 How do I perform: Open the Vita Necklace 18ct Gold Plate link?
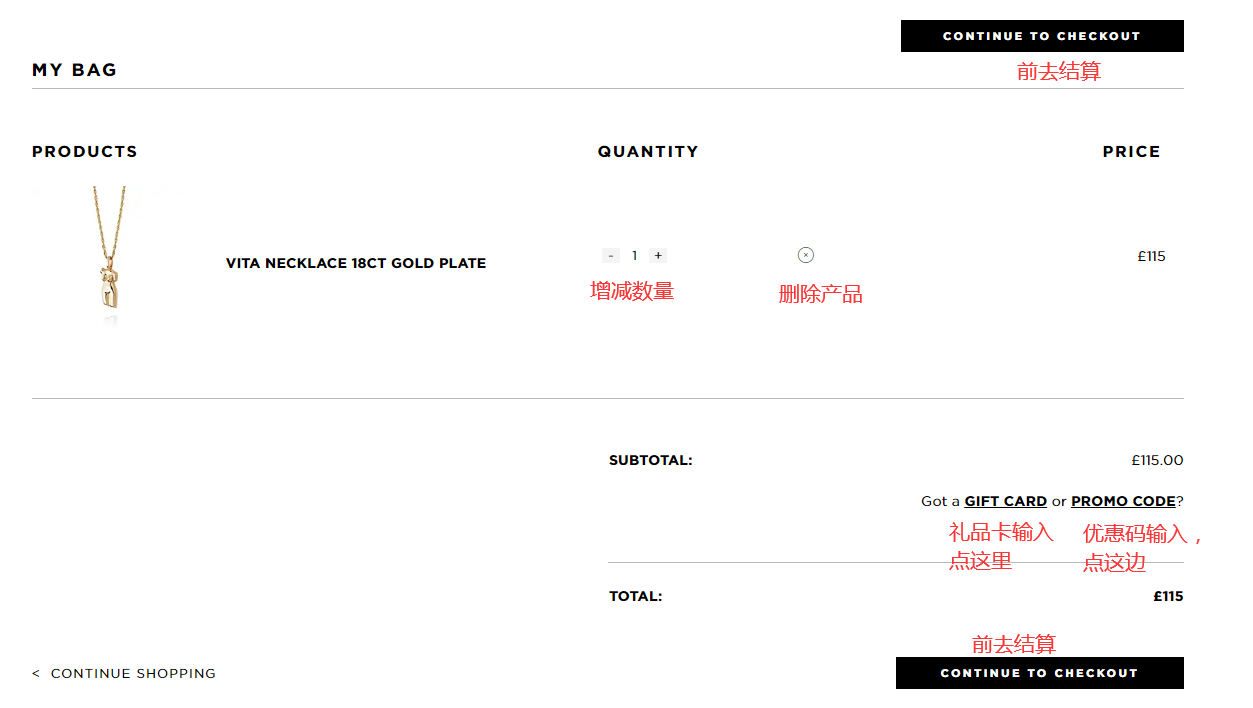pyautogui.click(x=355, y=264)
